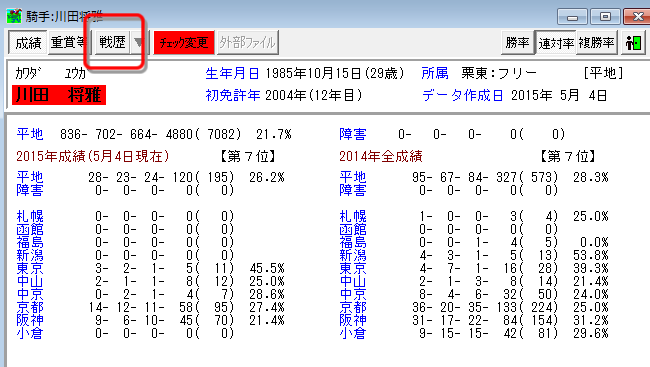Click 2014 平地 link with 95 wins
Viewport: 650px width, 367px height.
[x=353, y=177]
